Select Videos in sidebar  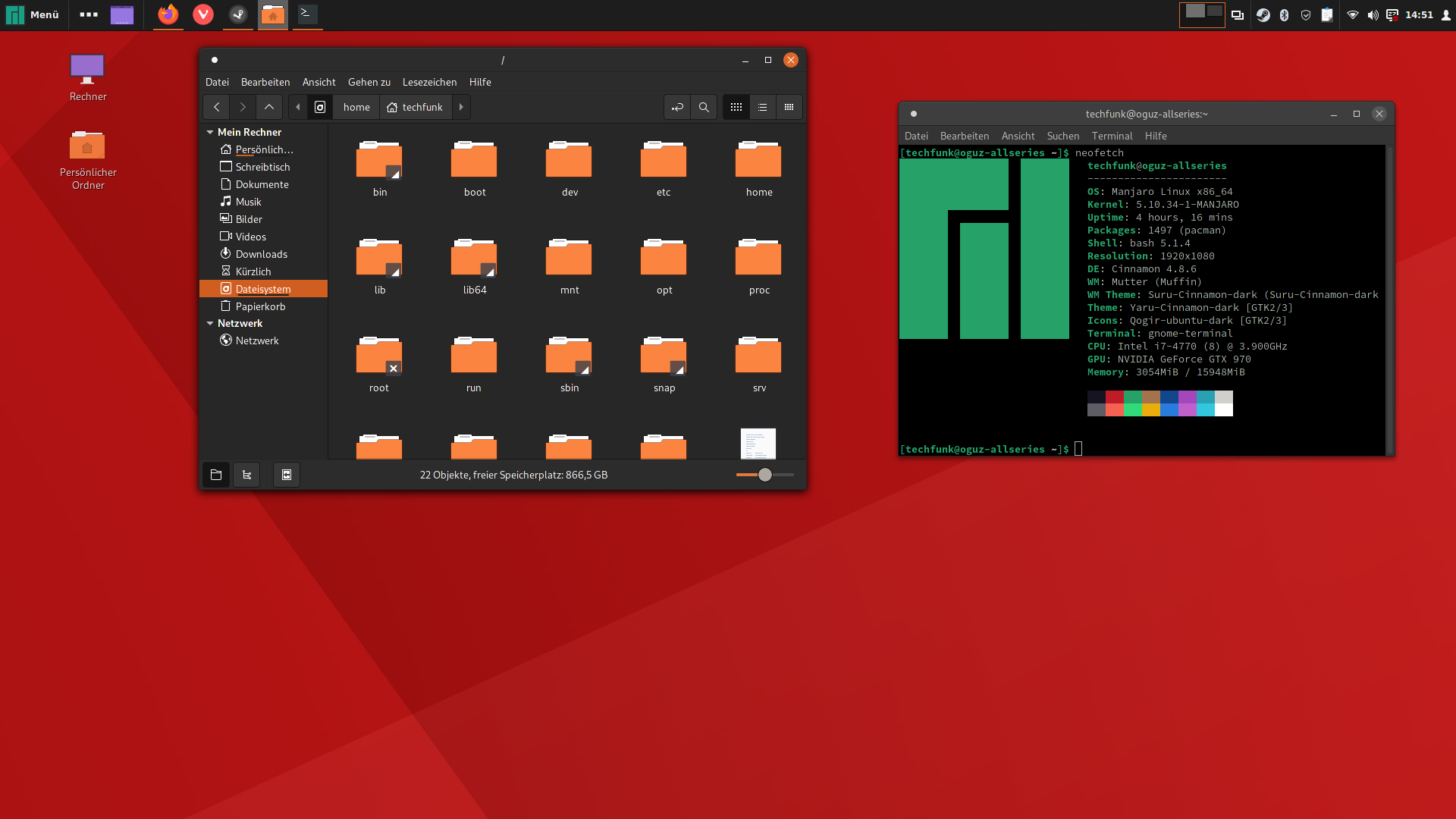click(x=263, y=237)
